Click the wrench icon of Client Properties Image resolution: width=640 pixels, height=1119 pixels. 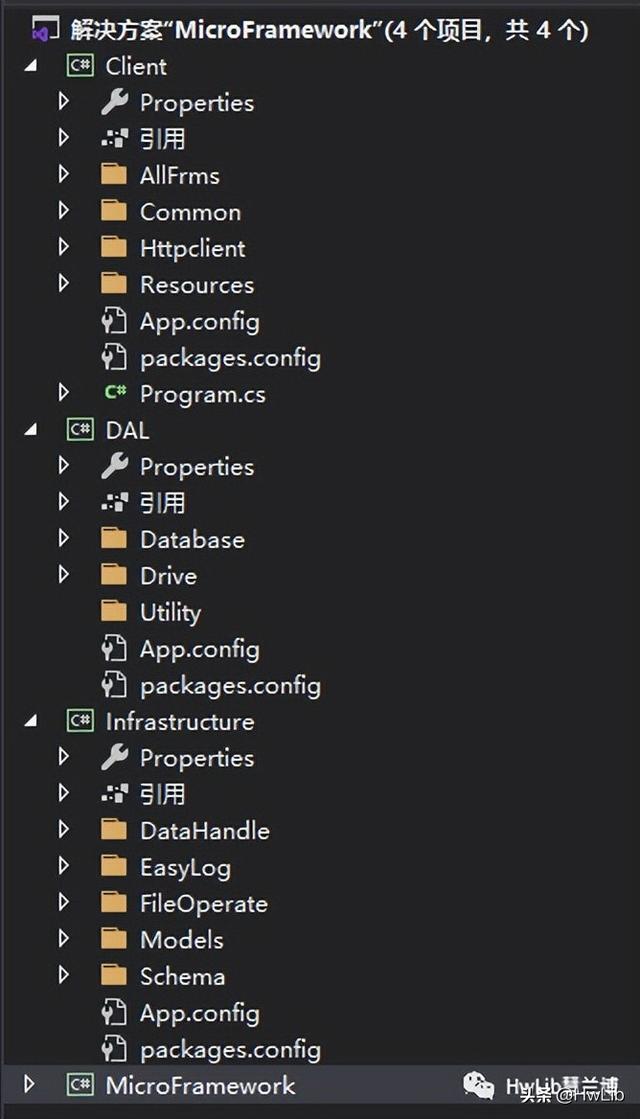pos(114,102)
